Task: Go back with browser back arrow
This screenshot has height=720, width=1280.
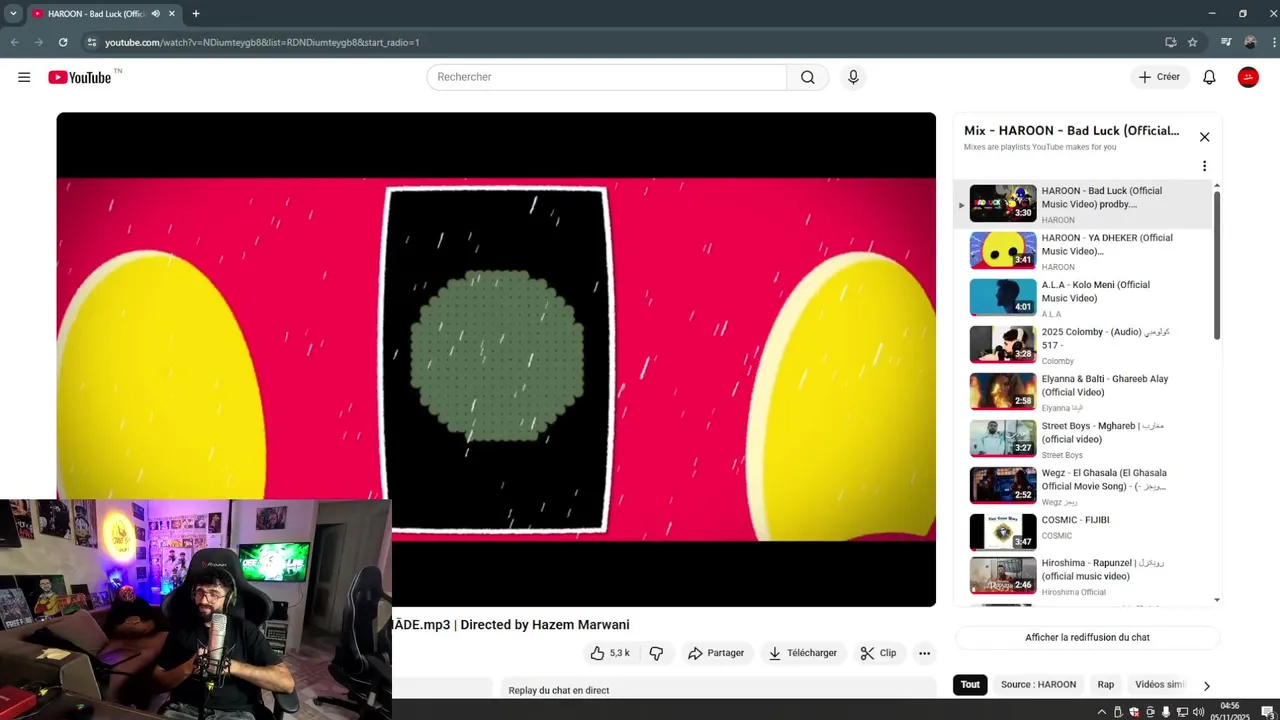Action: point(15,42)
